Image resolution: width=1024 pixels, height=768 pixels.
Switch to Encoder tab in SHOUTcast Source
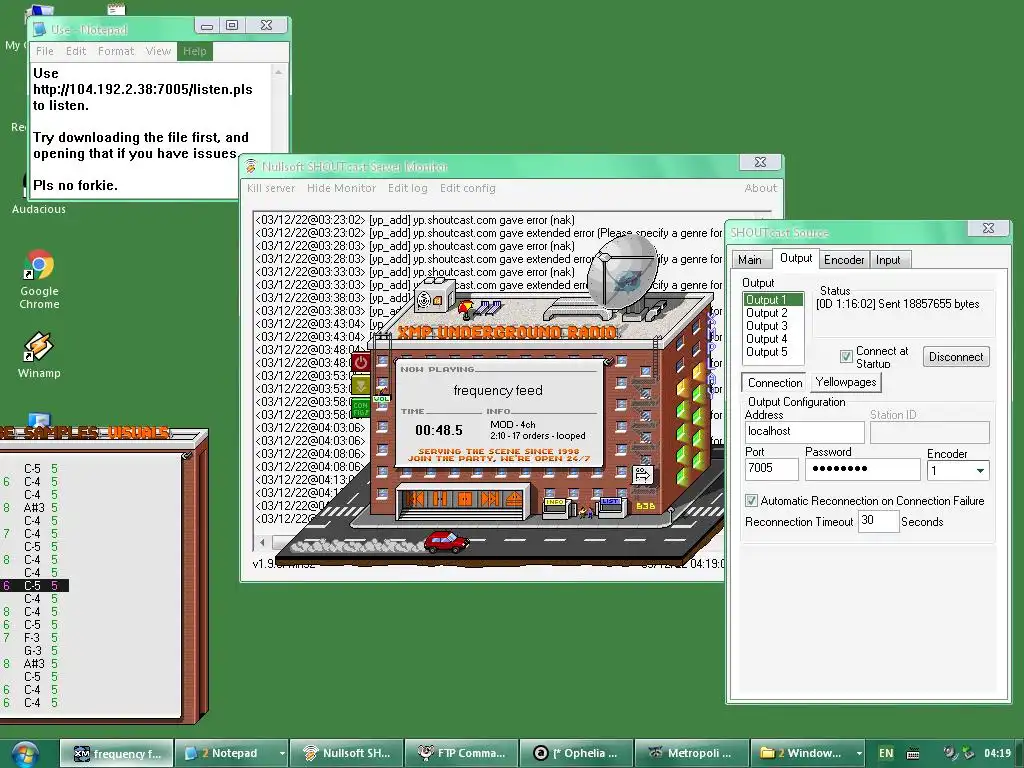(x=844, y=260)
